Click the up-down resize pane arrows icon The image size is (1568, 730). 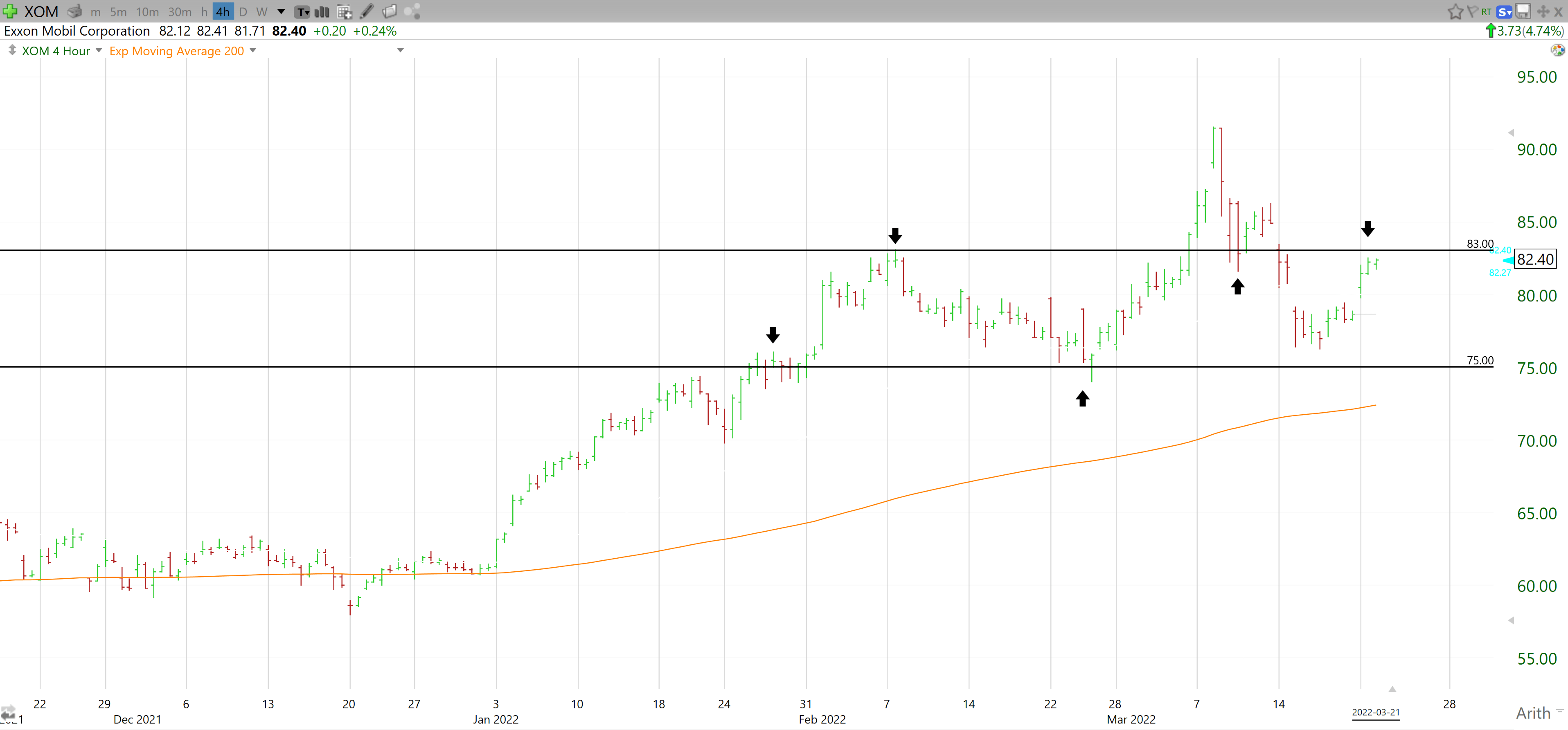(x=11, y=50)
